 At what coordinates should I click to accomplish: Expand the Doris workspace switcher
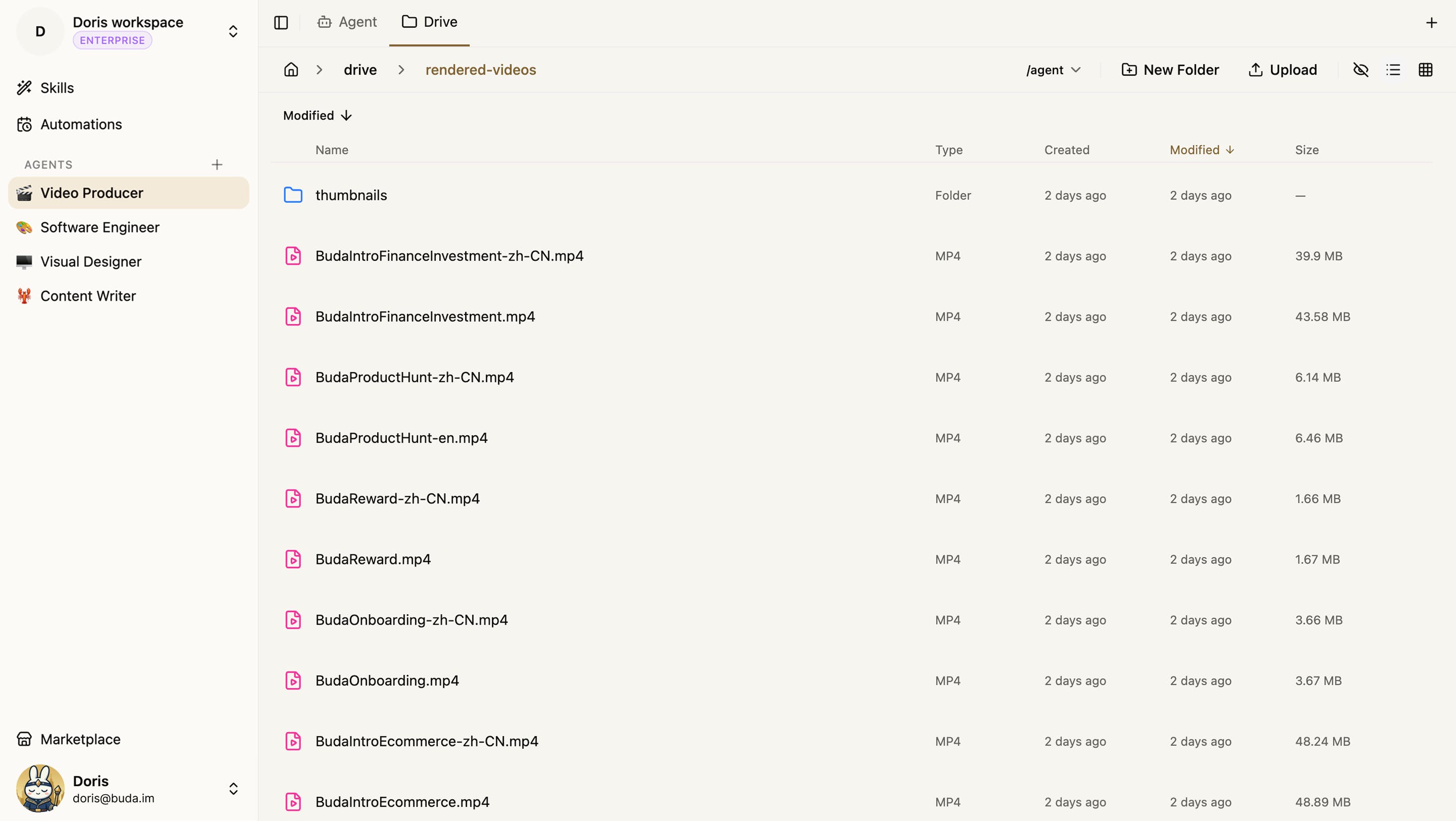click(233, 31)
